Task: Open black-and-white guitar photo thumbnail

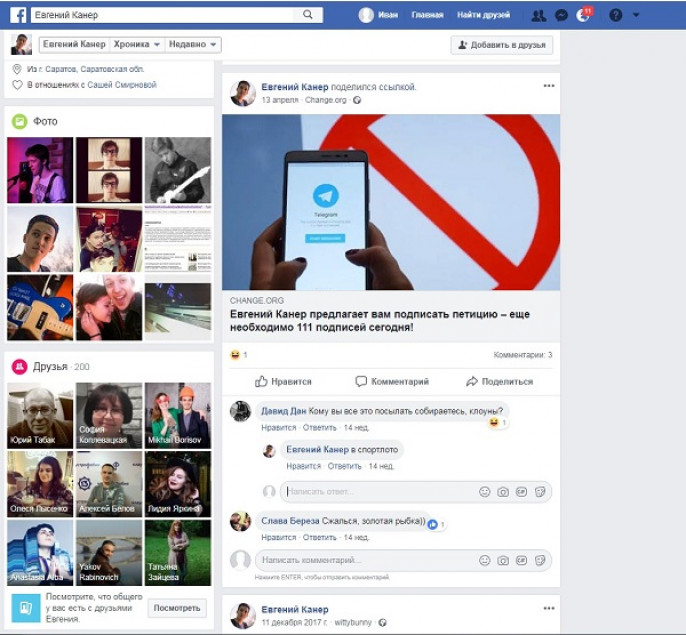Action: (178, 170)
